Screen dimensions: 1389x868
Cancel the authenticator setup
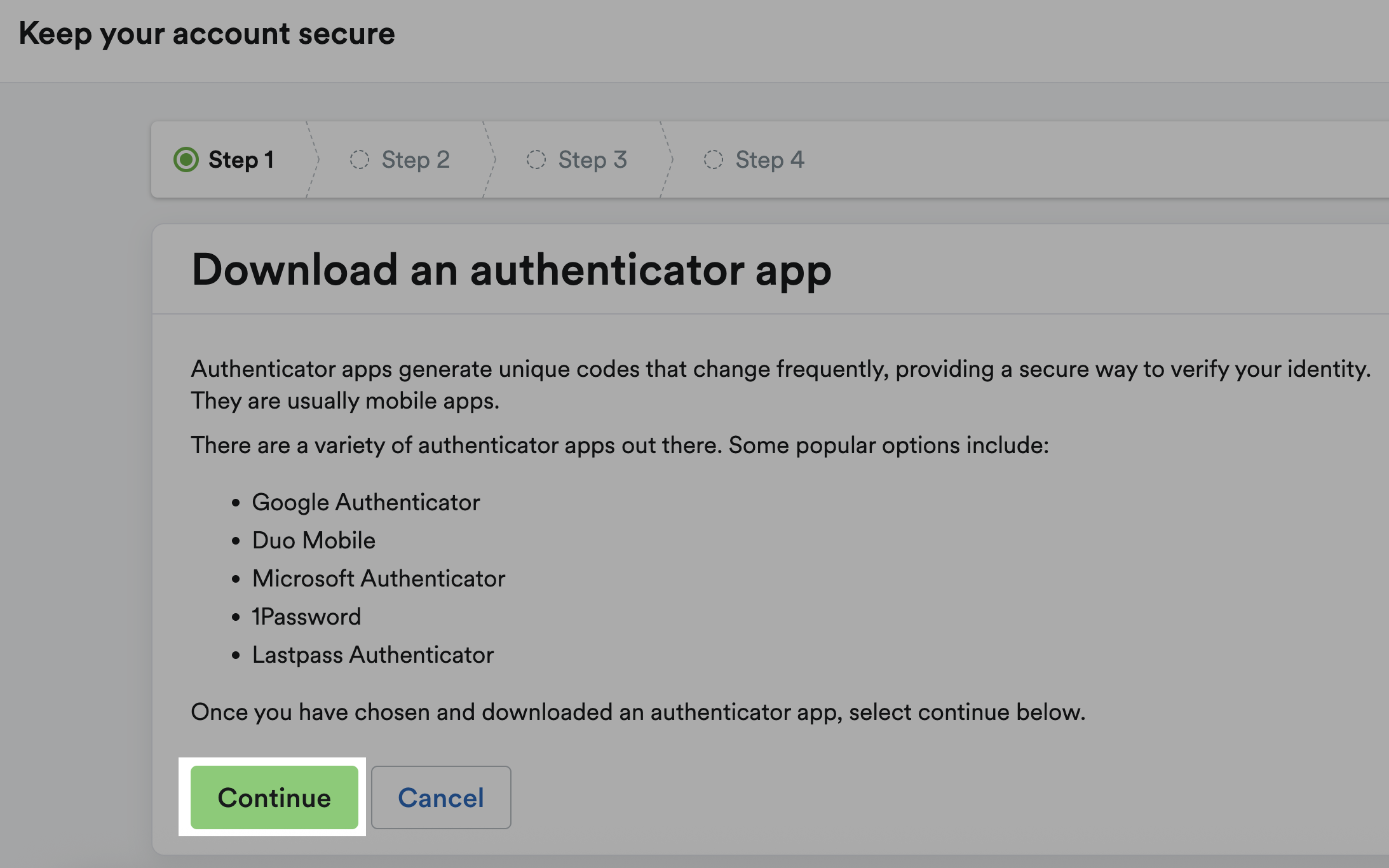(x=441, y=798)
